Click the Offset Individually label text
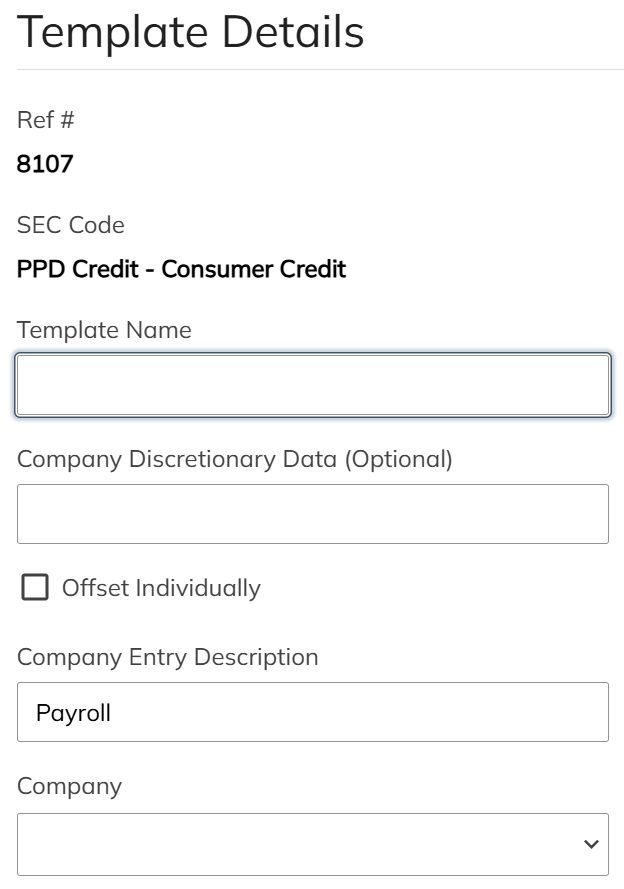The width and height of the screenshot is (624, 889). pyautogui.click(x=160, y=588)
